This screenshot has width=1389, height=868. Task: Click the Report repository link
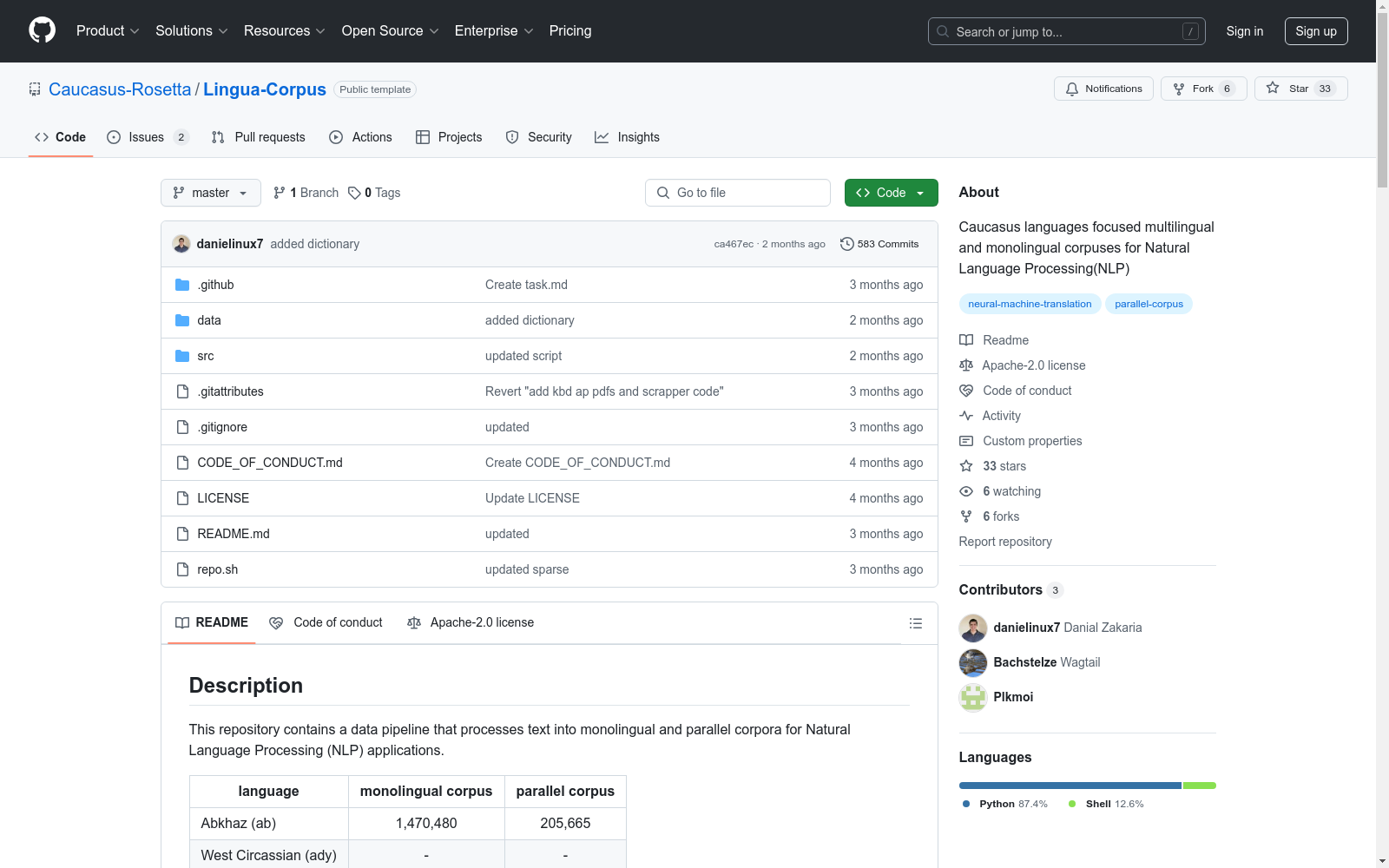click(1005, 542)
